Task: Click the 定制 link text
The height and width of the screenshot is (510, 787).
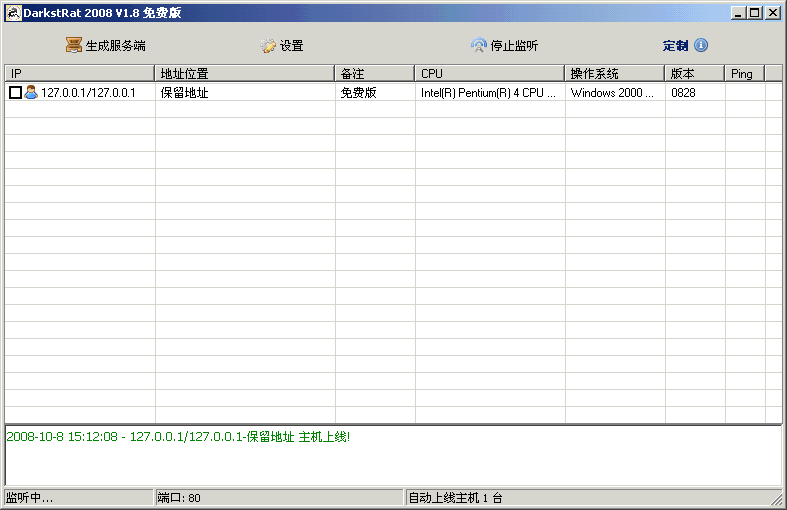Action: pos(675,46)
